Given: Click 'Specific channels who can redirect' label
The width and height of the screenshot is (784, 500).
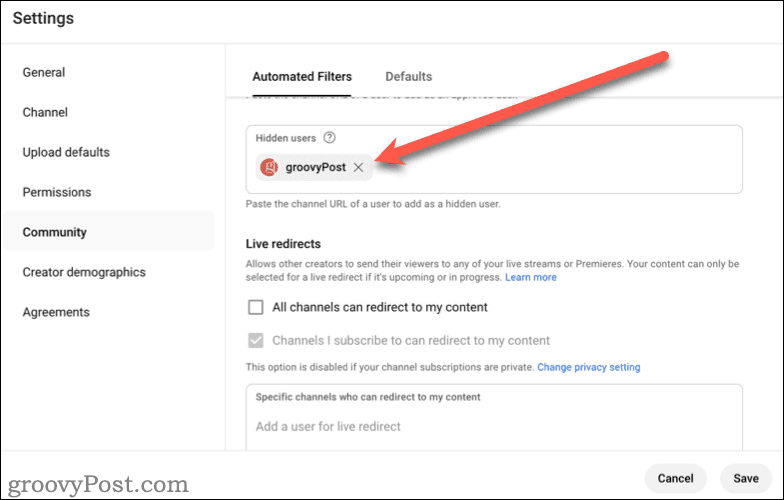Looking at the screenshot, I should coord(368,397).
